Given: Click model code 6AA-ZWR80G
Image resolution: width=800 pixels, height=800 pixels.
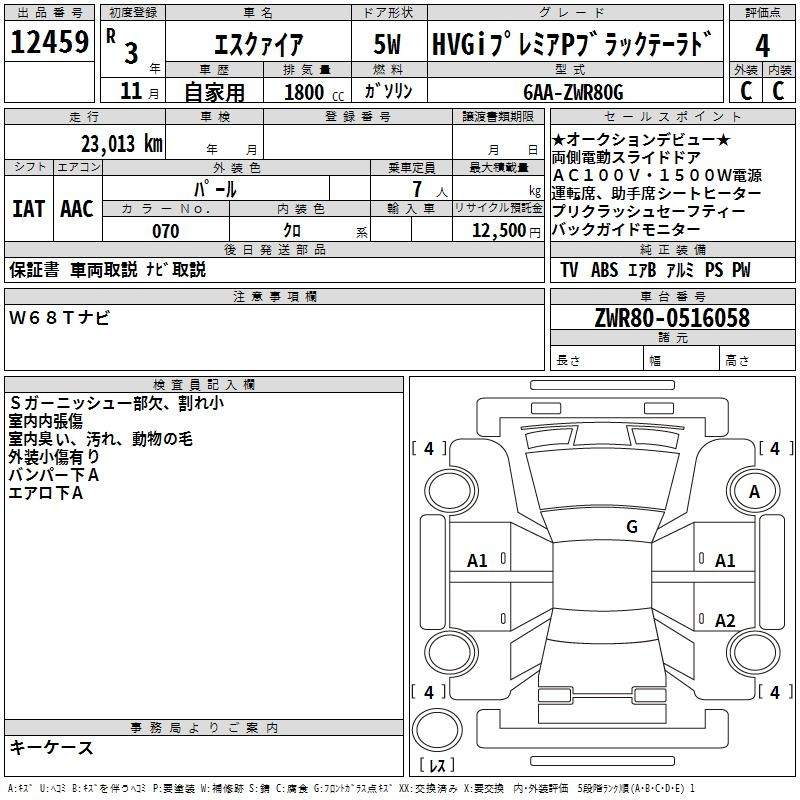Looking at the screenshot, I should tap(573, 92).
